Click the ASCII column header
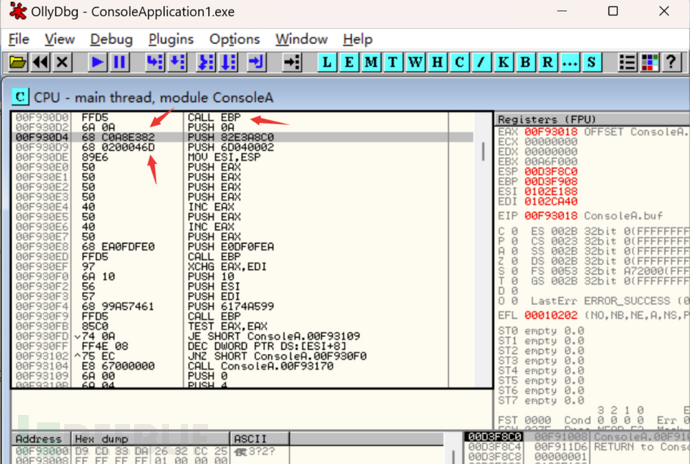 coord(260,439)
